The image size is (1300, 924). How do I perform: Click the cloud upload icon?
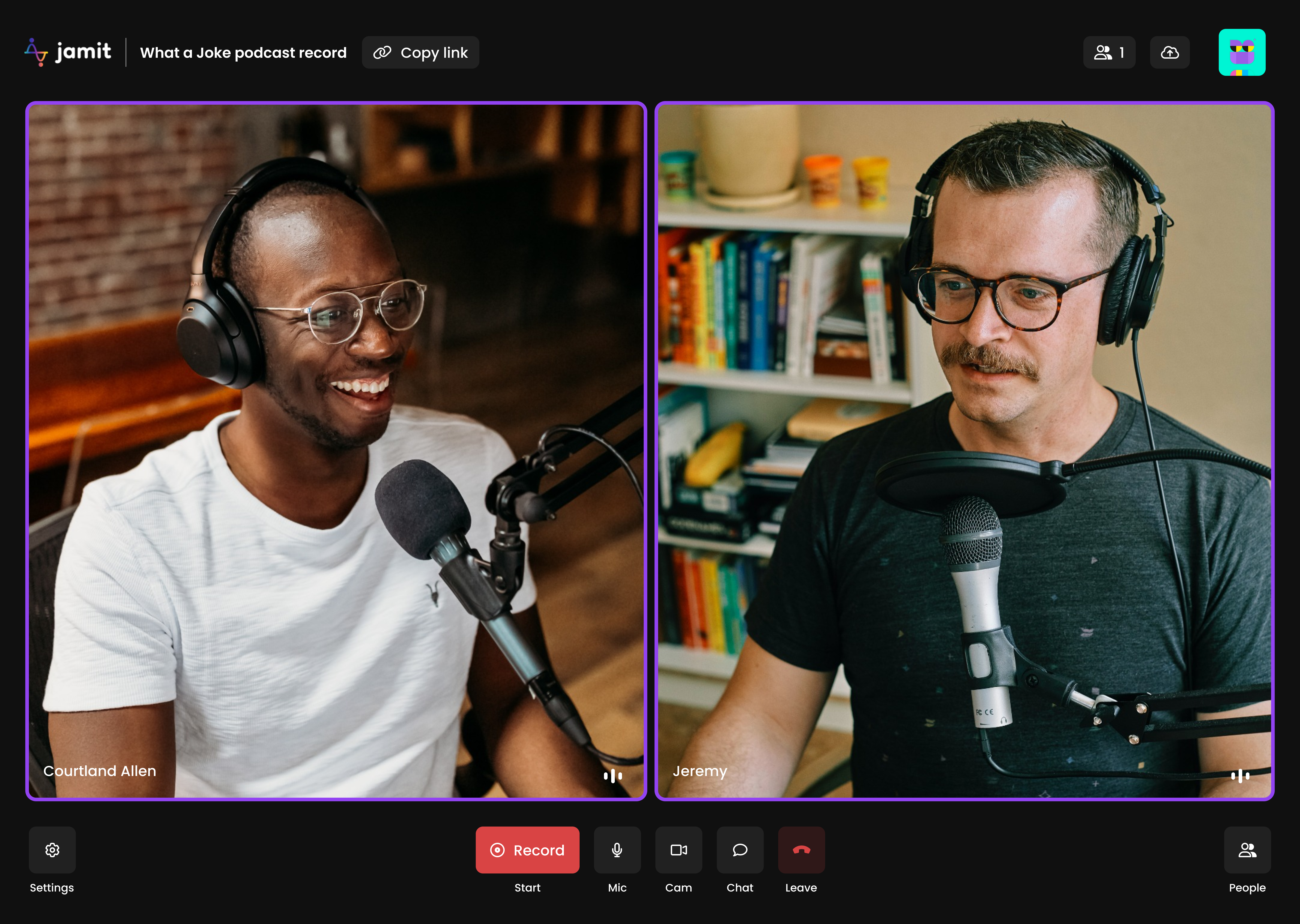[1169, 52]
